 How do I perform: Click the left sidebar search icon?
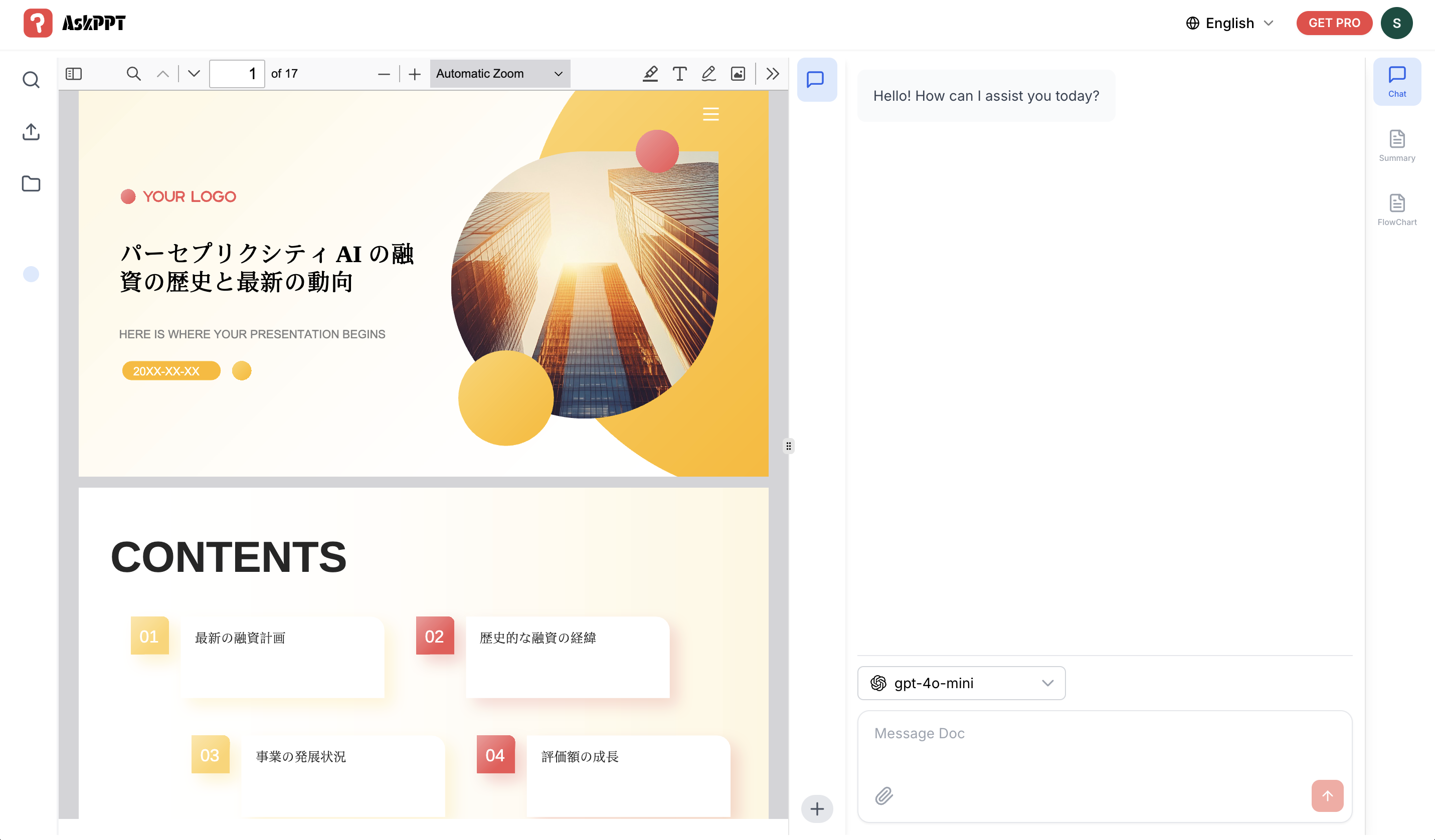(31, 80)
